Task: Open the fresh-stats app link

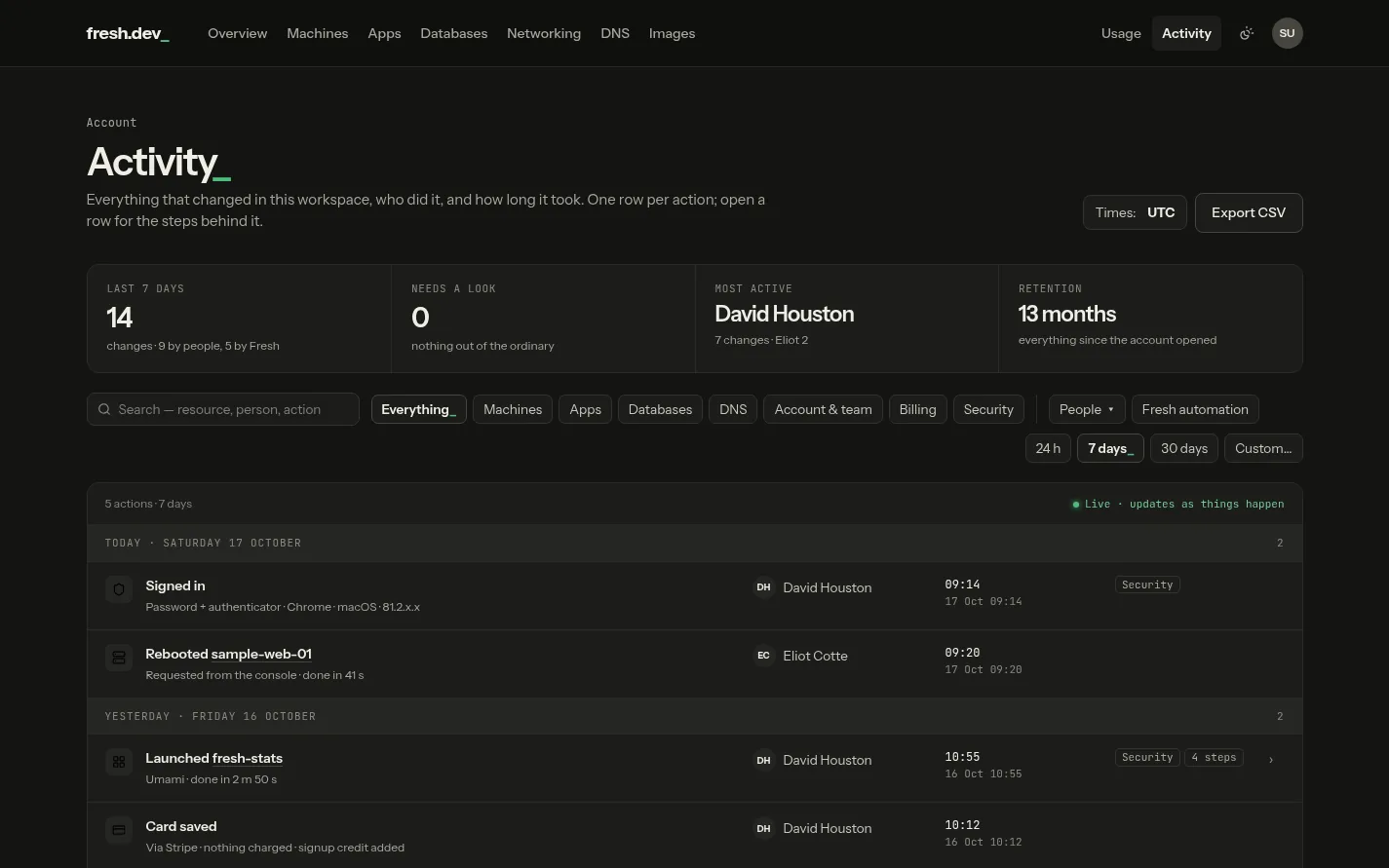Action: point(248,758)
